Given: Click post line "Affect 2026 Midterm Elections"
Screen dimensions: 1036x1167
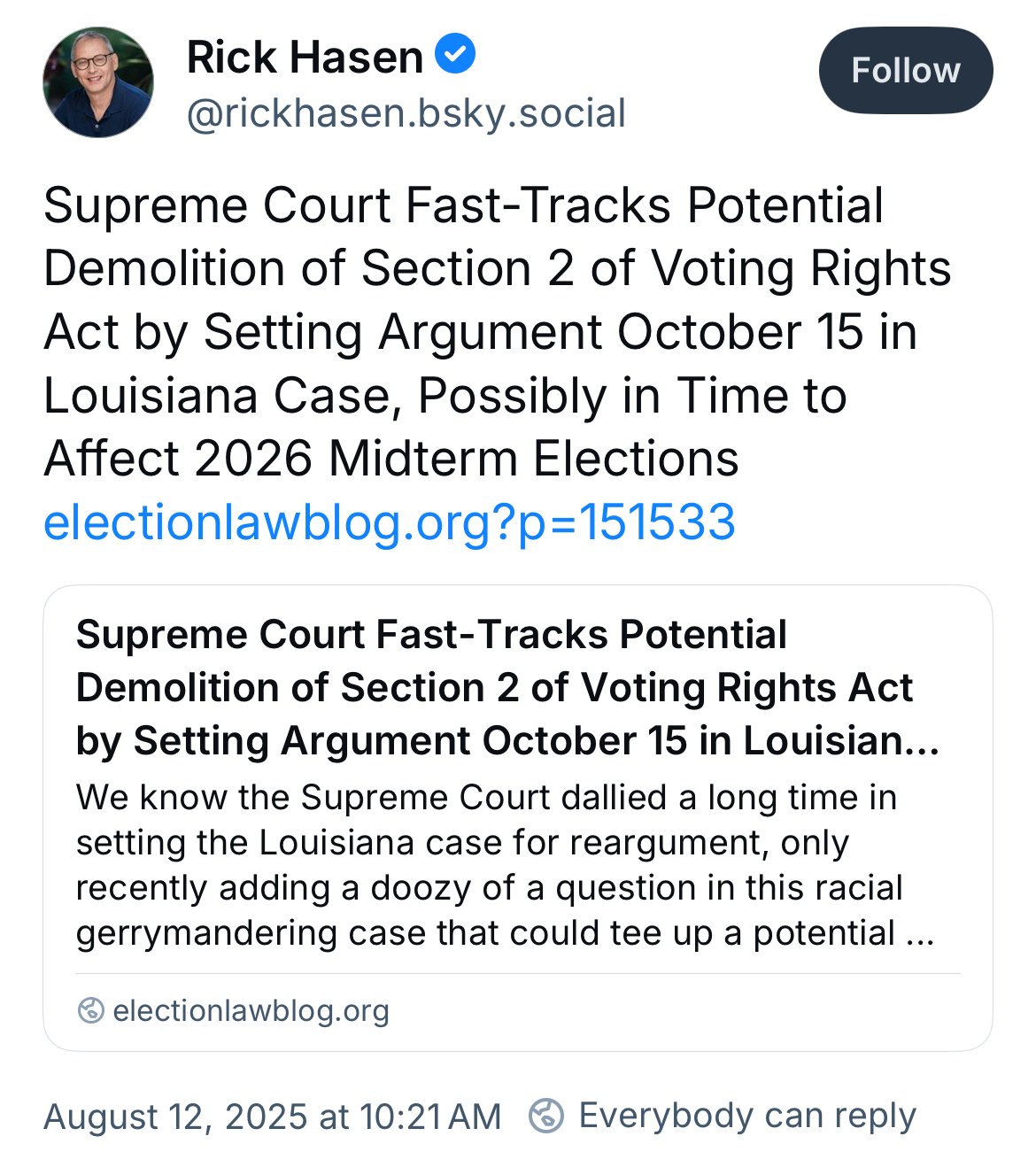Looking at the screenshot, I should pyautogui.click(x=391, y=459).
